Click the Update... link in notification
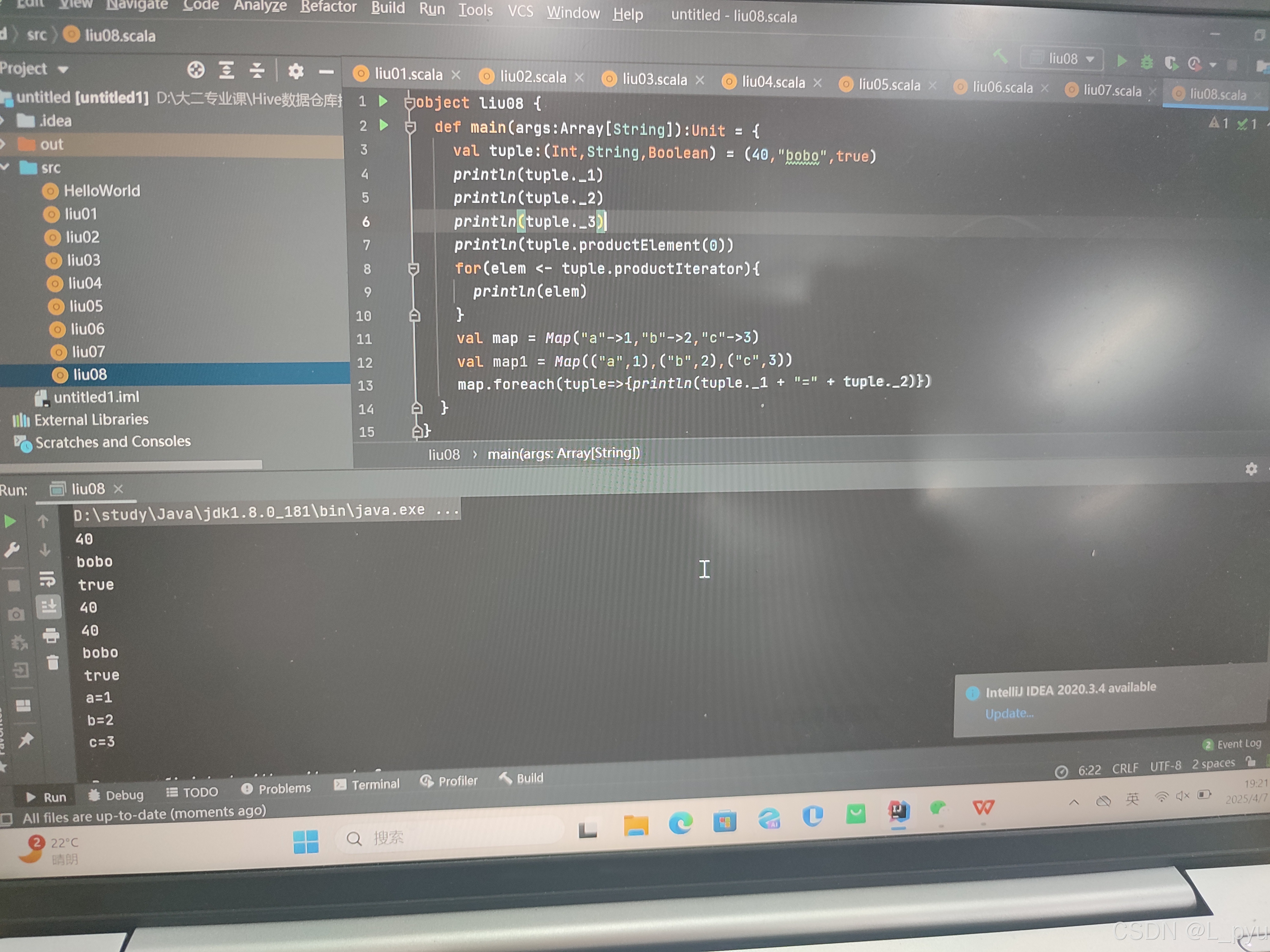 click(x=1009, y=714)
